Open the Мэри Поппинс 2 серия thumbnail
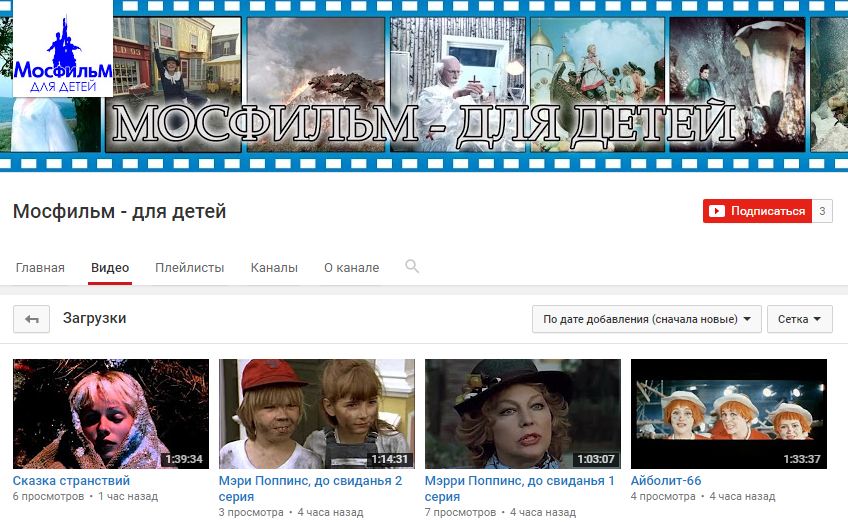Screen dimensions: 848x525 click(x=317, y=414)
